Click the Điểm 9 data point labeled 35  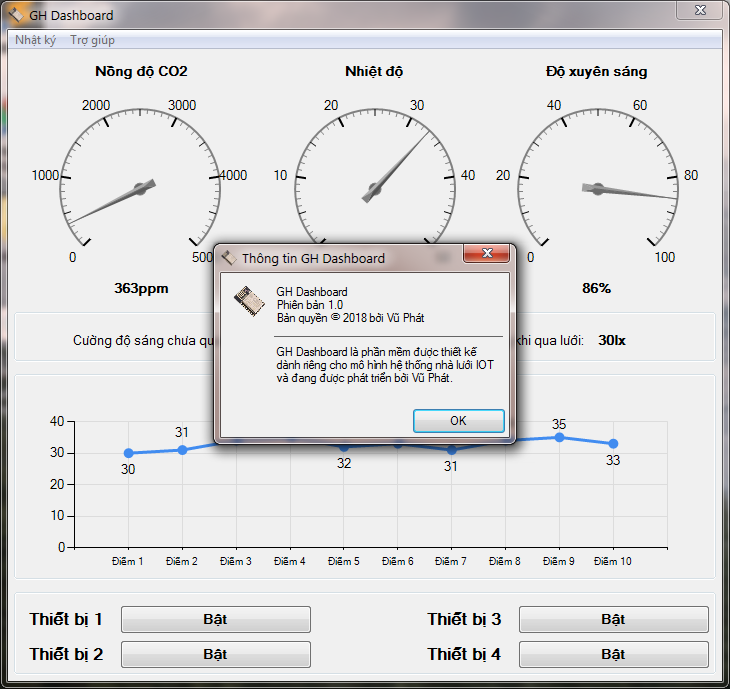(x=560, y=437)
